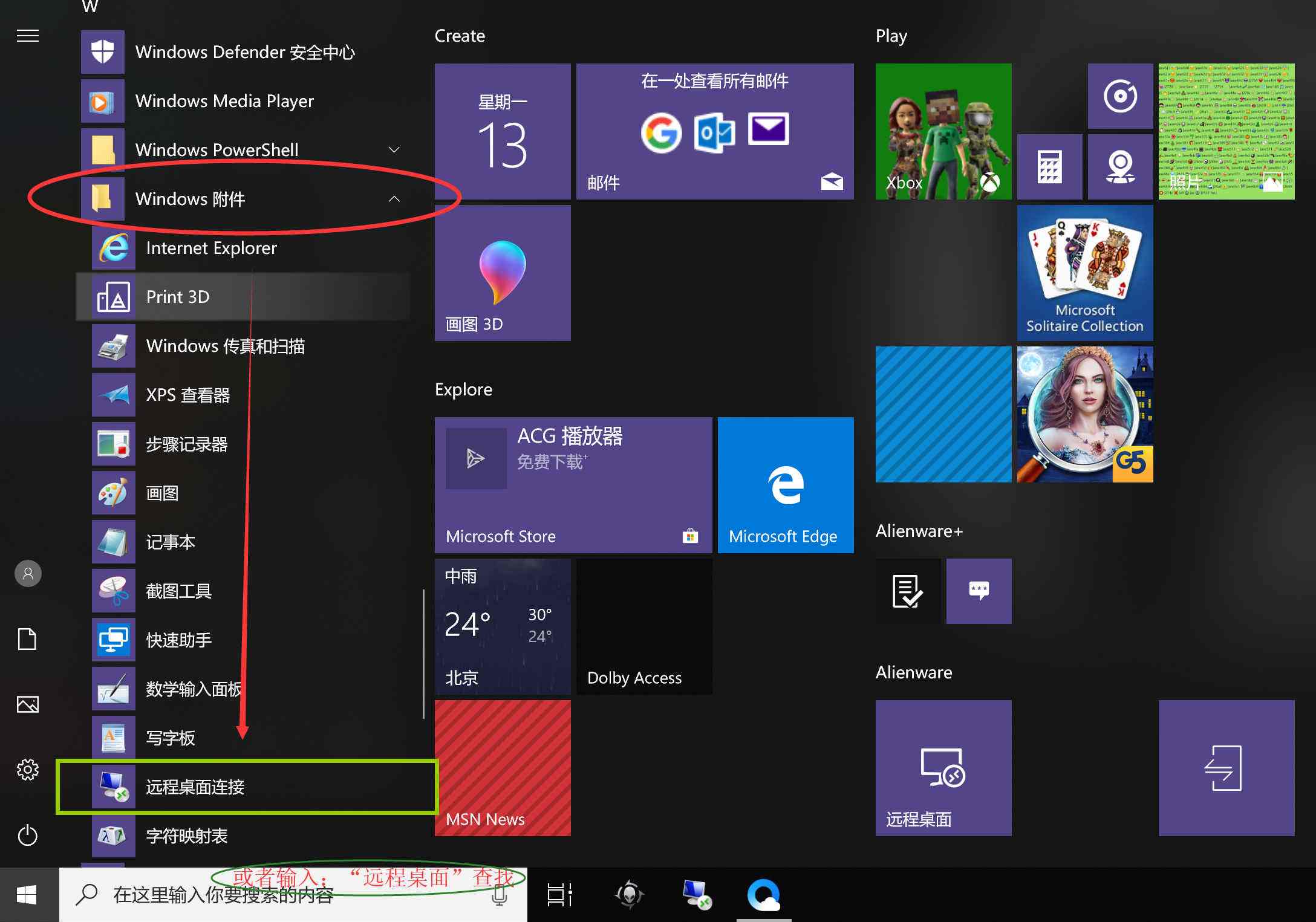Click the Create group header
The image size is (1316, 922).
(x=460, y=36)
